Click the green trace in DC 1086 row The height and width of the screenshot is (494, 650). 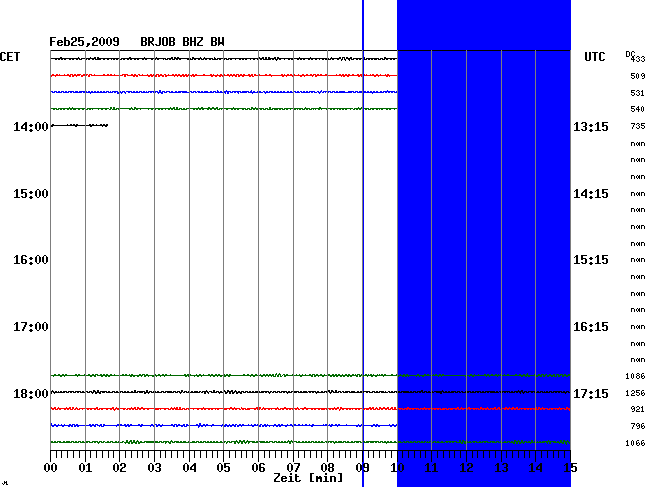(x=310, y=375)
